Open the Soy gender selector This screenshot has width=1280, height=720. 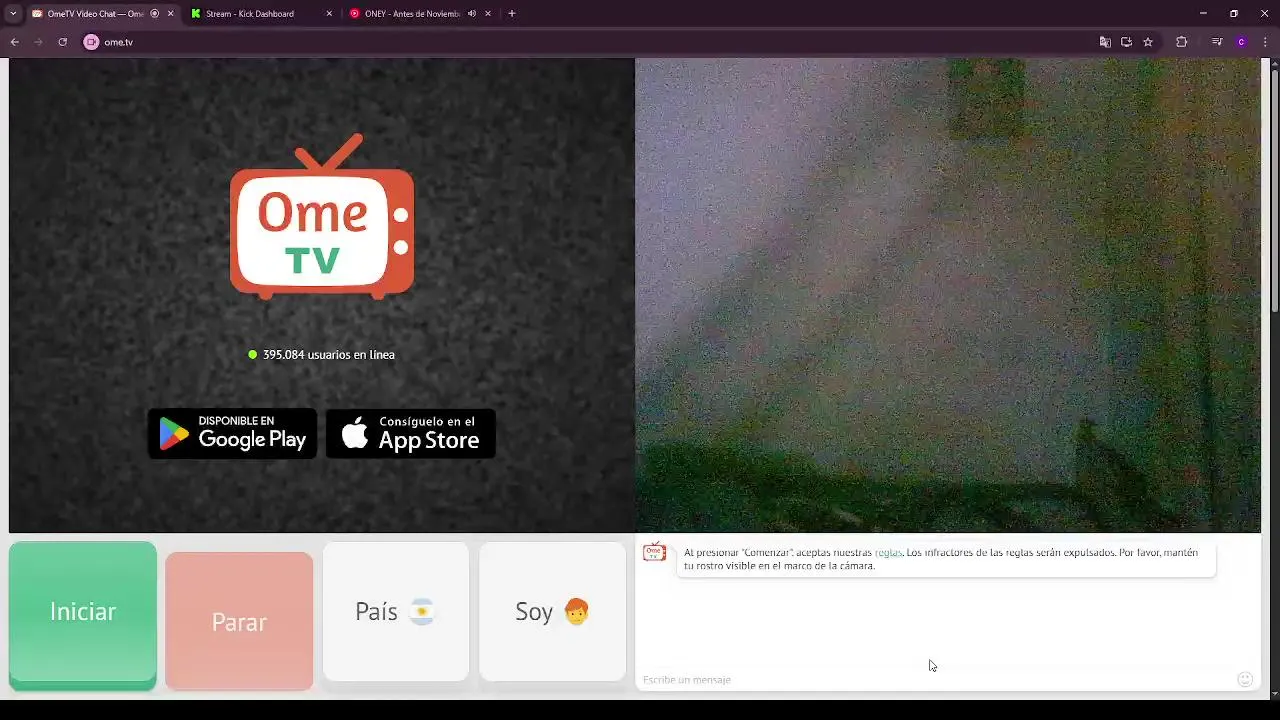pos(552,612)
